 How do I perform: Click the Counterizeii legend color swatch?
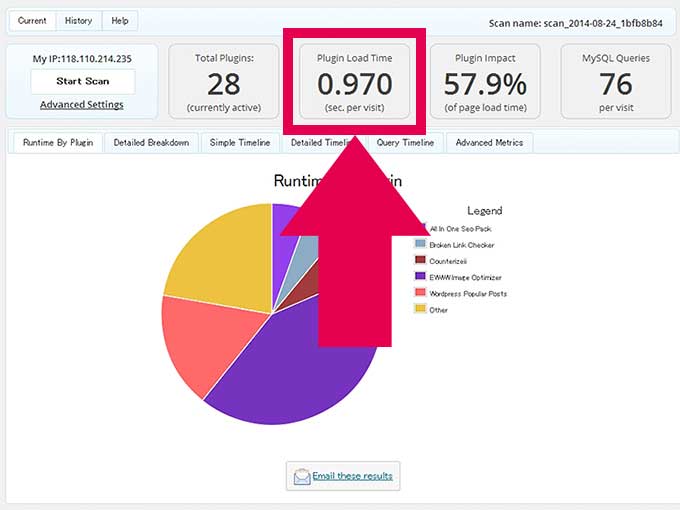(420, 261)
